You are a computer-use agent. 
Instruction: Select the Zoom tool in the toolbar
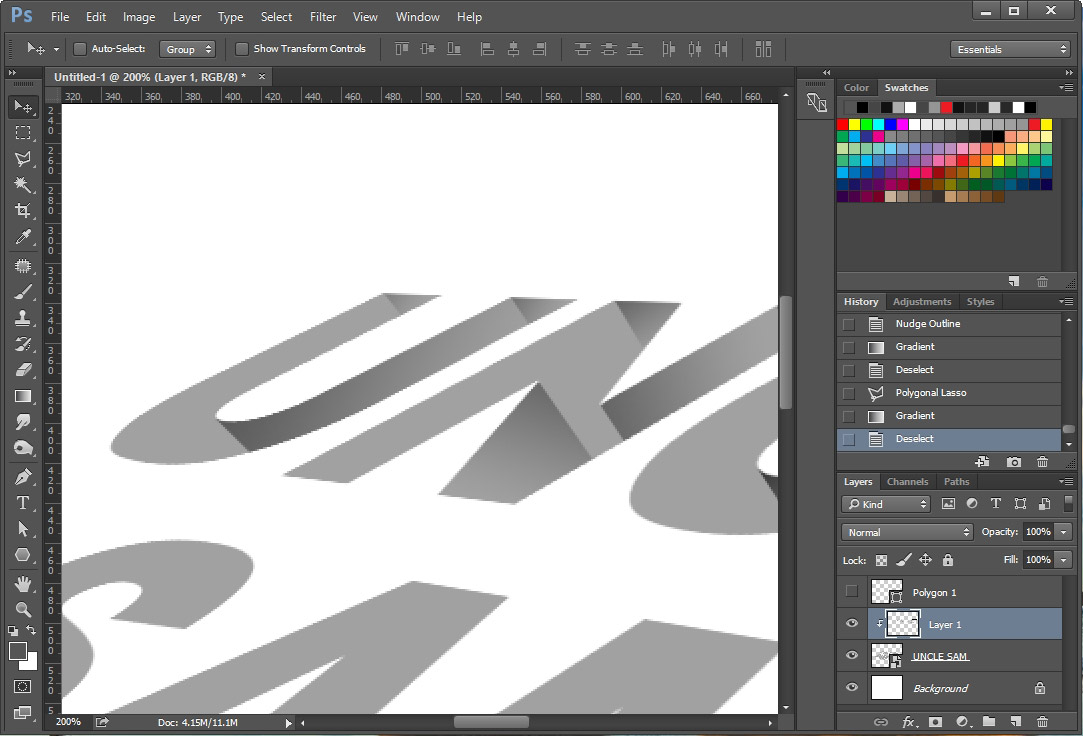(x=23, y=609)
